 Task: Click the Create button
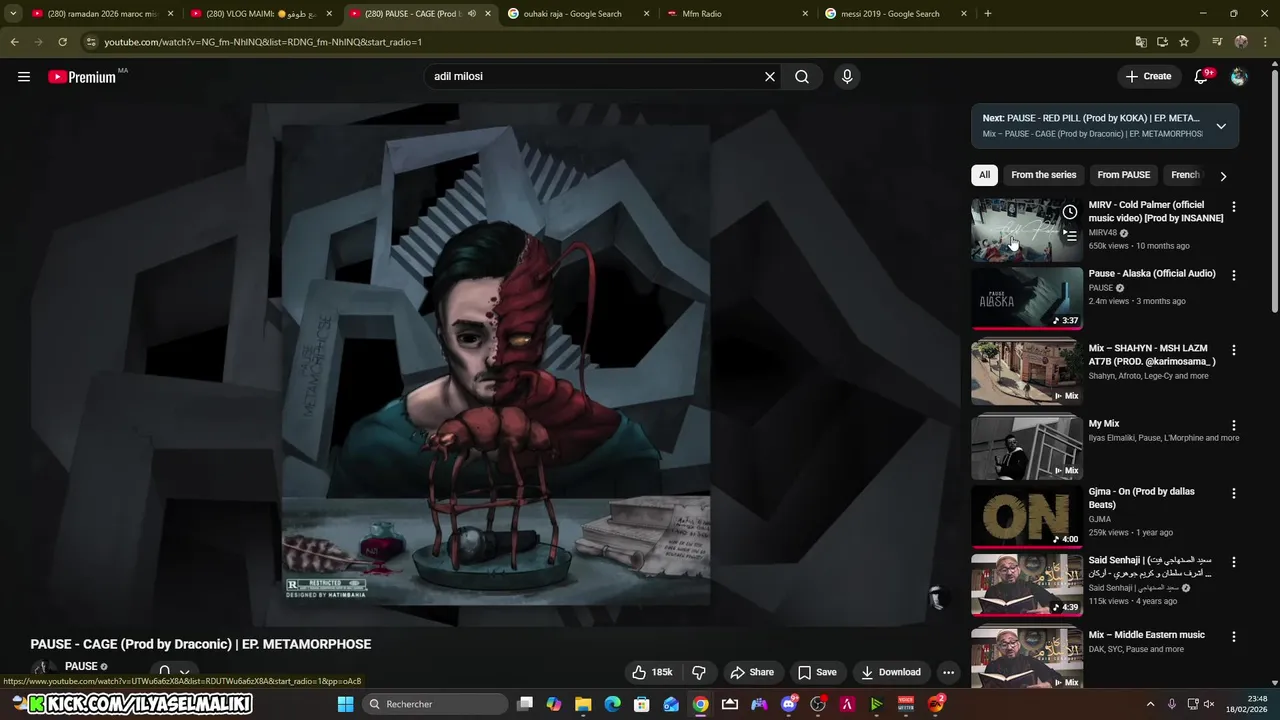(x=1148, y=76)
